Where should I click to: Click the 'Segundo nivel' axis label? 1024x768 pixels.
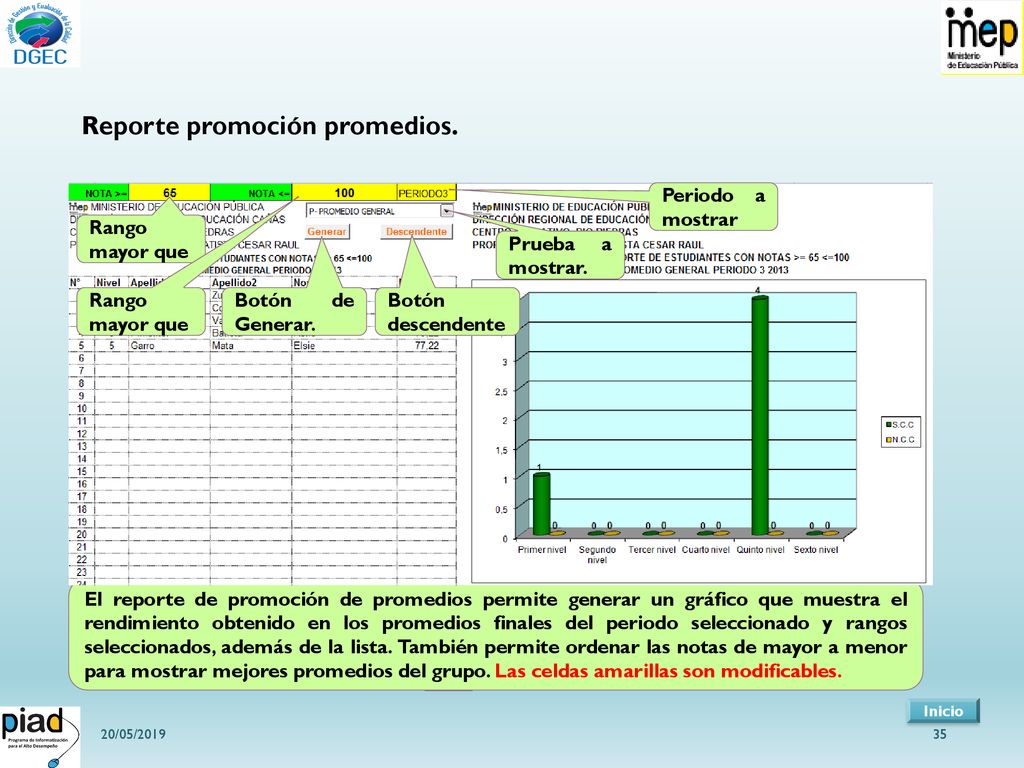pos(597,555)
